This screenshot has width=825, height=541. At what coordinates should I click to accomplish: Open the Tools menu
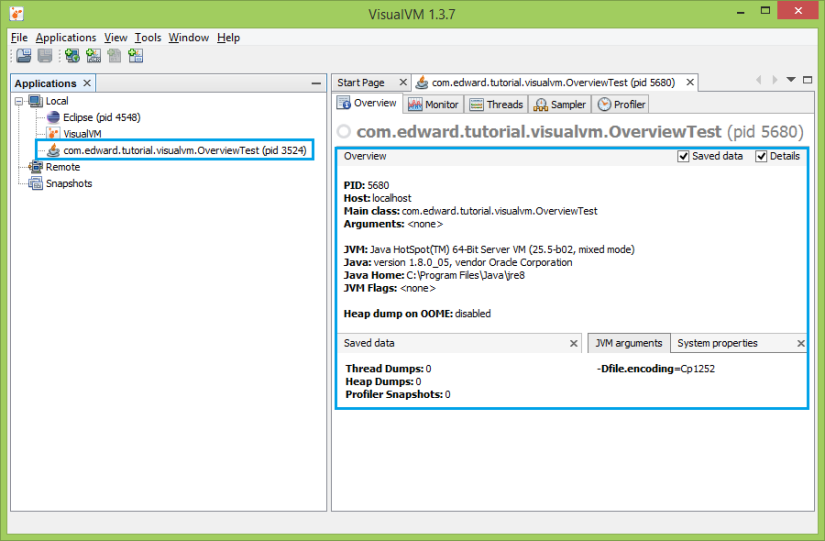[148, 37]
